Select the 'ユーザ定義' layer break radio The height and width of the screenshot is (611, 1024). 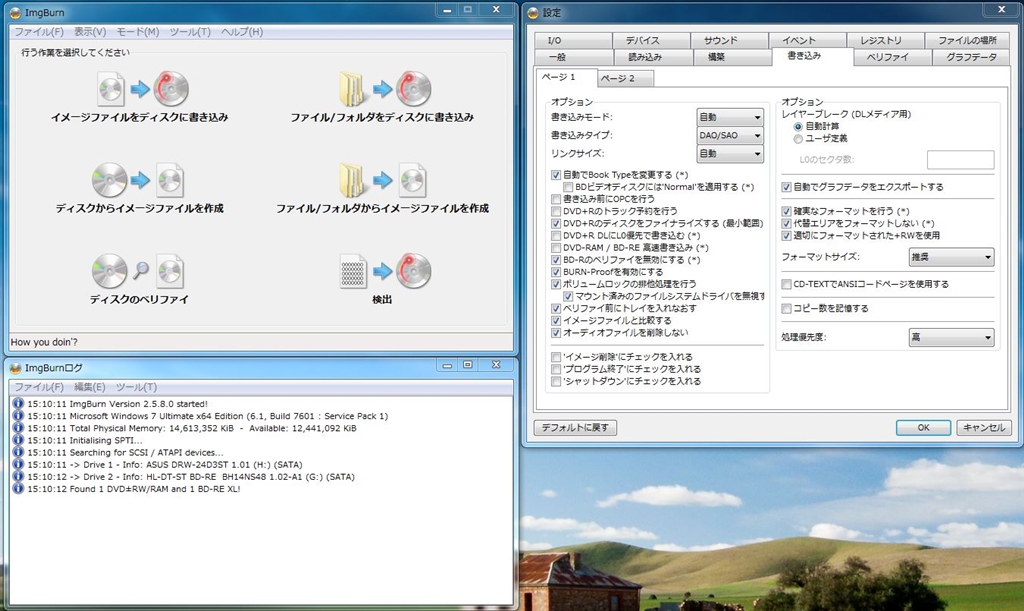click(798, 138)
